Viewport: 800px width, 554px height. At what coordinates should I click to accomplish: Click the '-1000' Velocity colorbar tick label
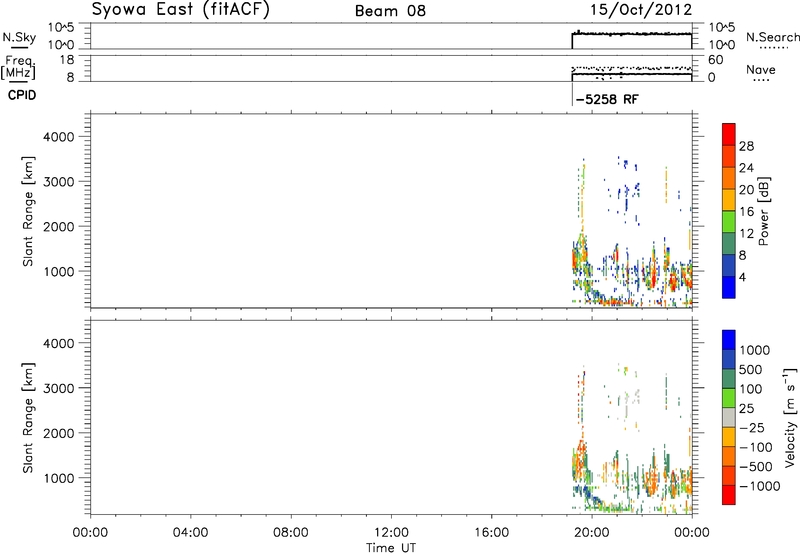pos(759,486)
